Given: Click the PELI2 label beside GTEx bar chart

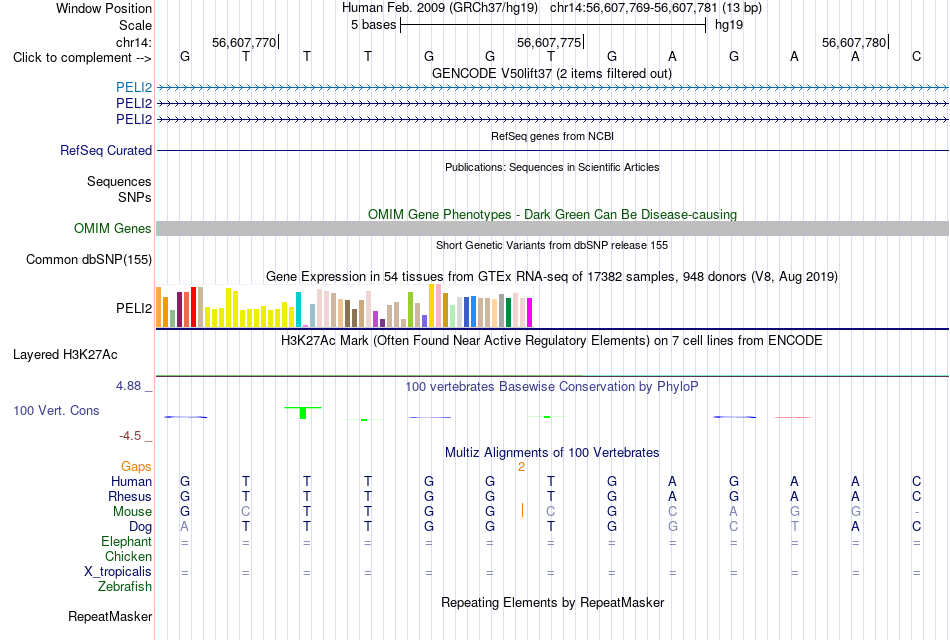Looking at the screenshot, I should point(134,308).
